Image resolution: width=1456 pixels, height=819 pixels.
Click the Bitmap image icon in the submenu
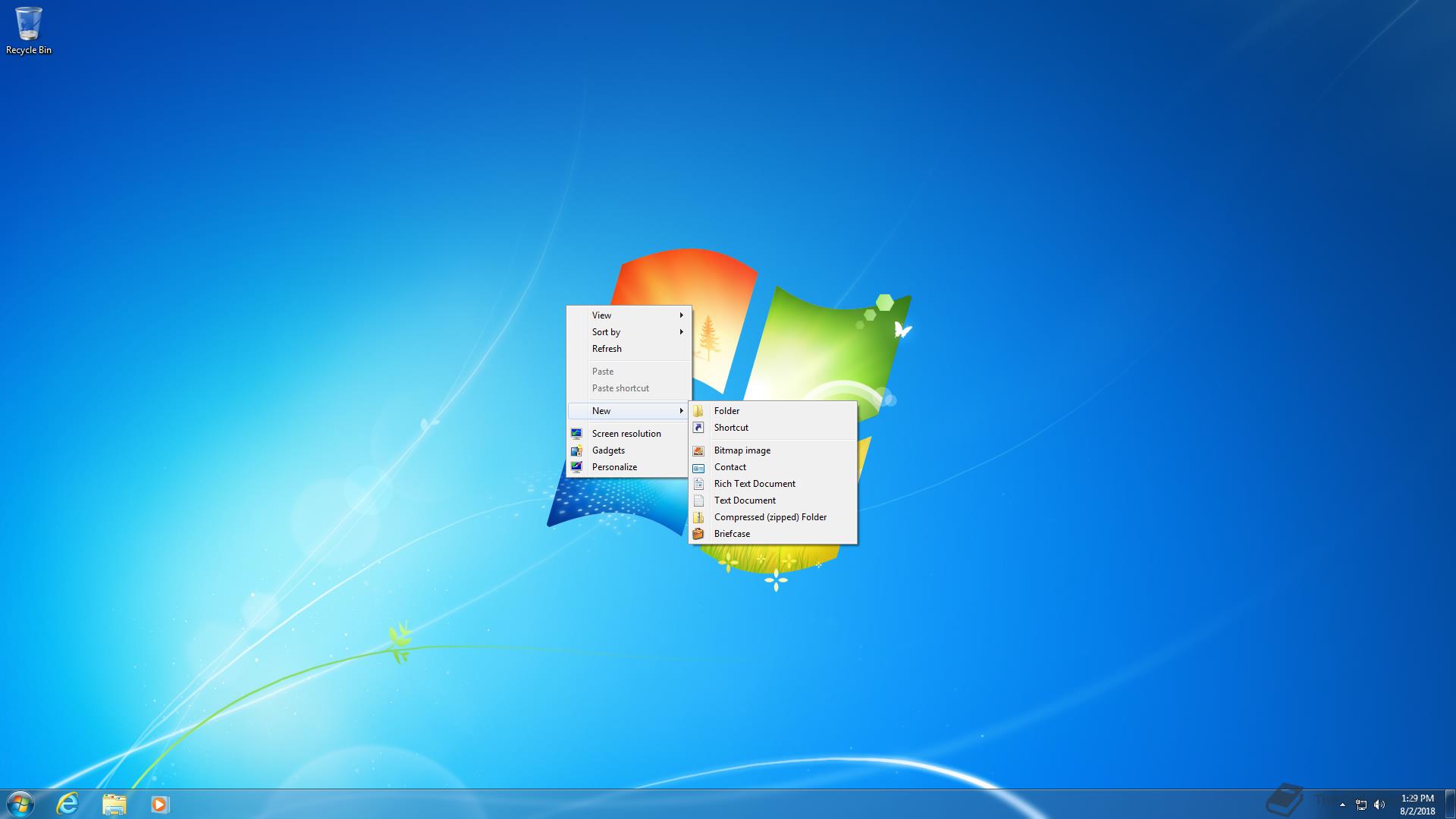coord(698,450)
